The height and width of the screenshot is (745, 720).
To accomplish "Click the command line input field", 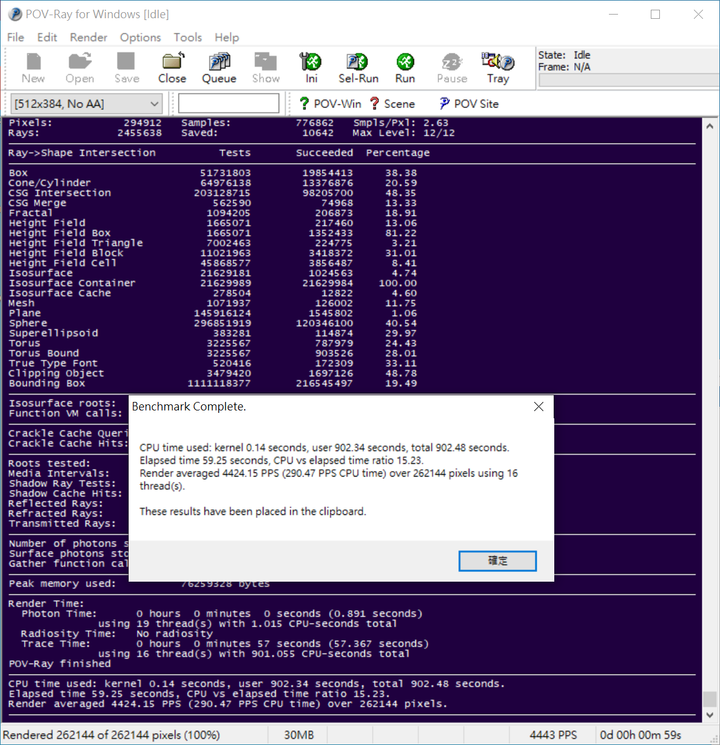I will 229,103.
